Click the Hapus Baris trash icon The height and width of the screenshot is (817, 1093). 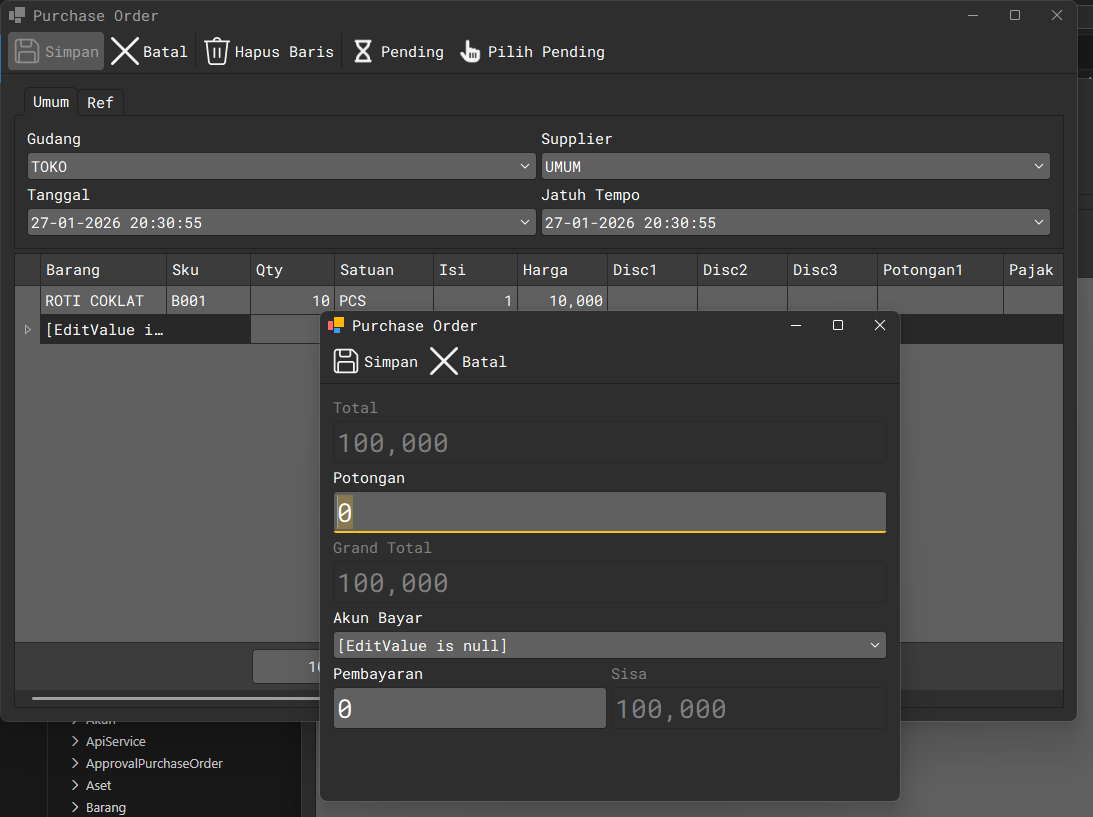point(217,52)
